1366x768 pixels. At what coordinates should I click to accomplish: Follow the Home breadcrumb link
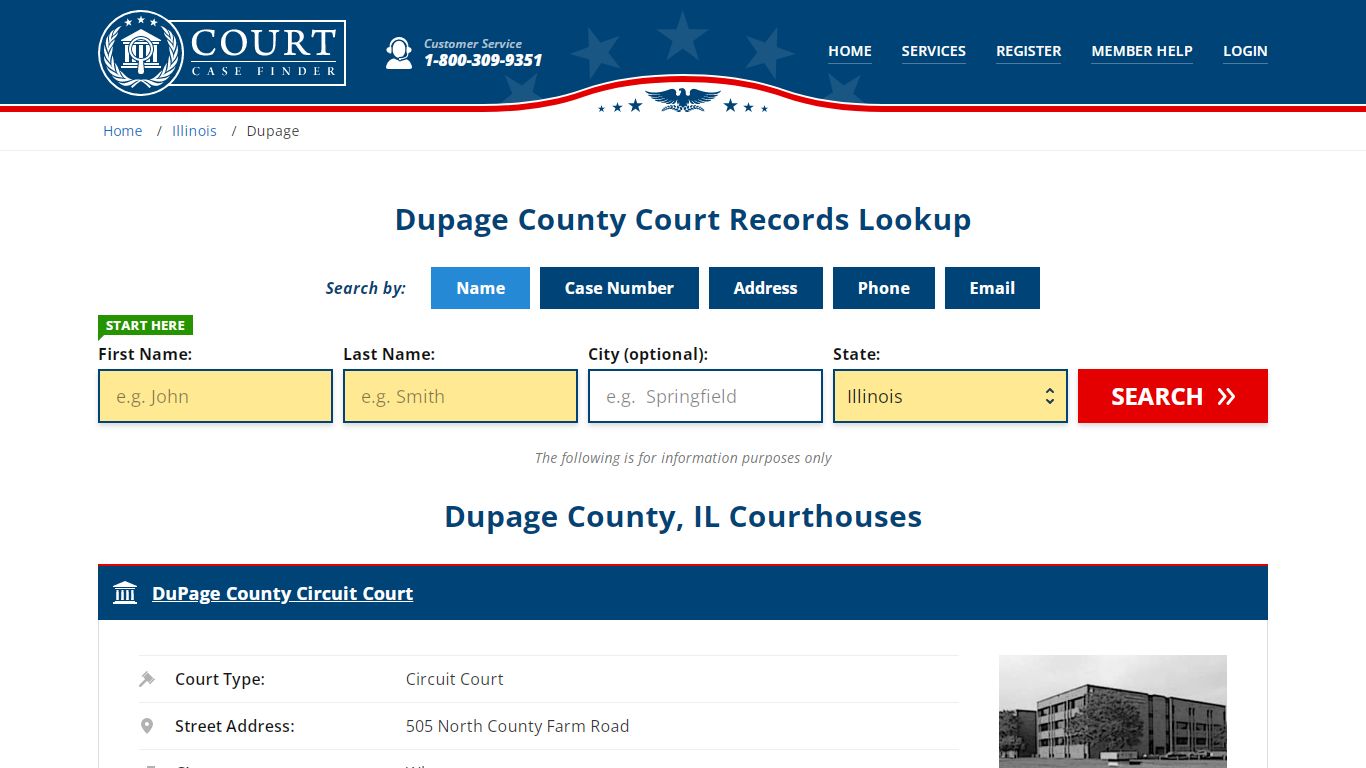123,131
